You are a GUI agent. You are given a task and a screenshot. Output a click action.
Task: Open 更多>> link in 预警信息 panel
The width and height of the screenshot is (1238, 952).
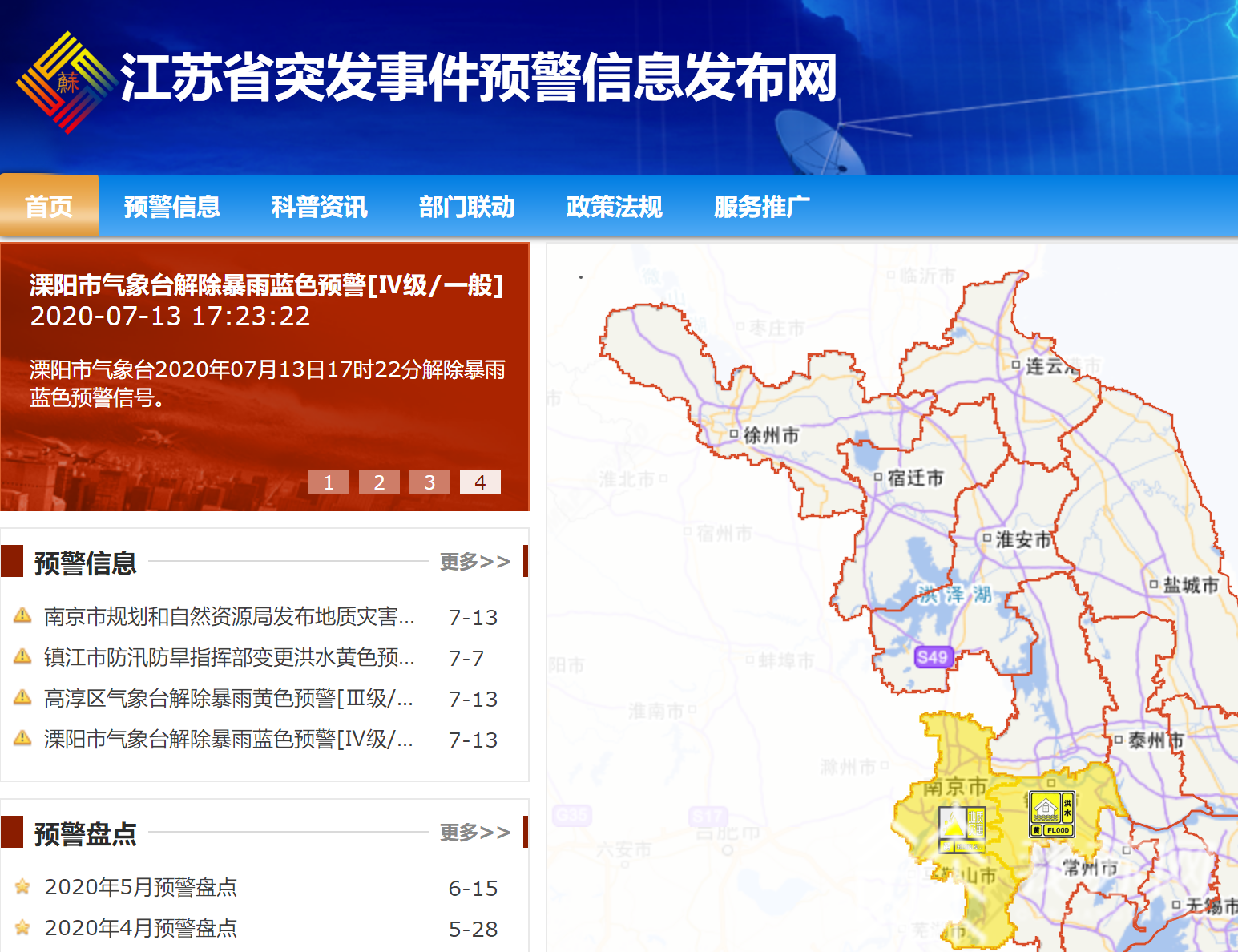point(475,561)
